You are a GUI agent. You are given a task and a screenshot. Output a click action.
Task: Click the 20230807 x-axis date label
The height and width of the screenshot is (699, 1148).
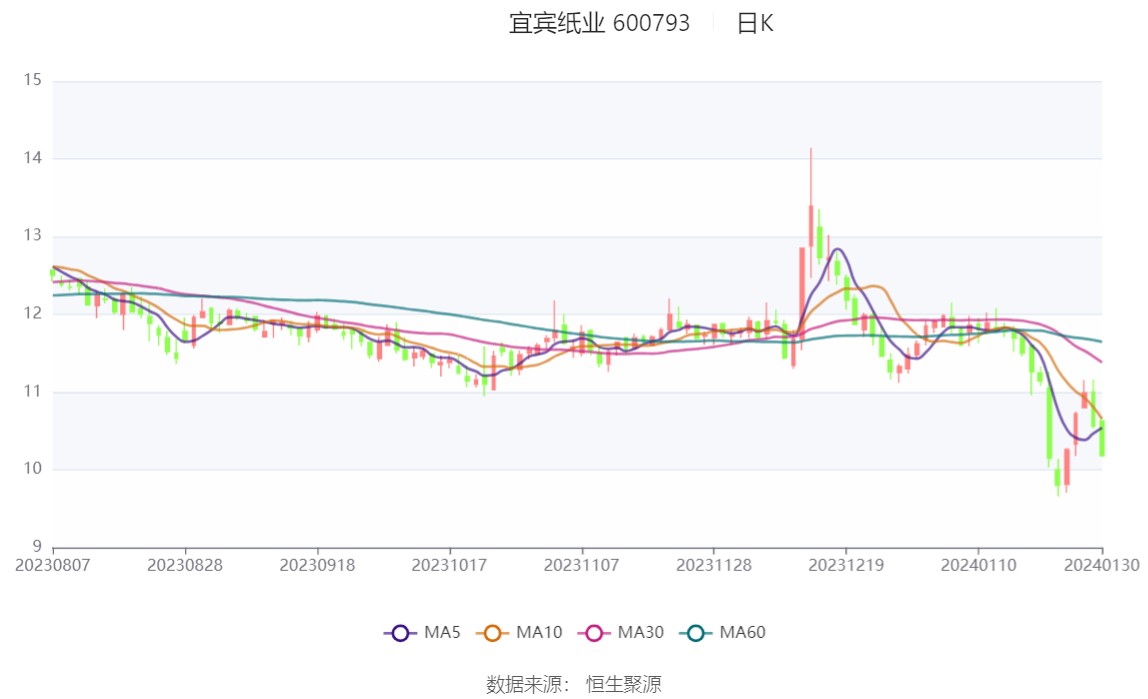(x=53, y=566)
